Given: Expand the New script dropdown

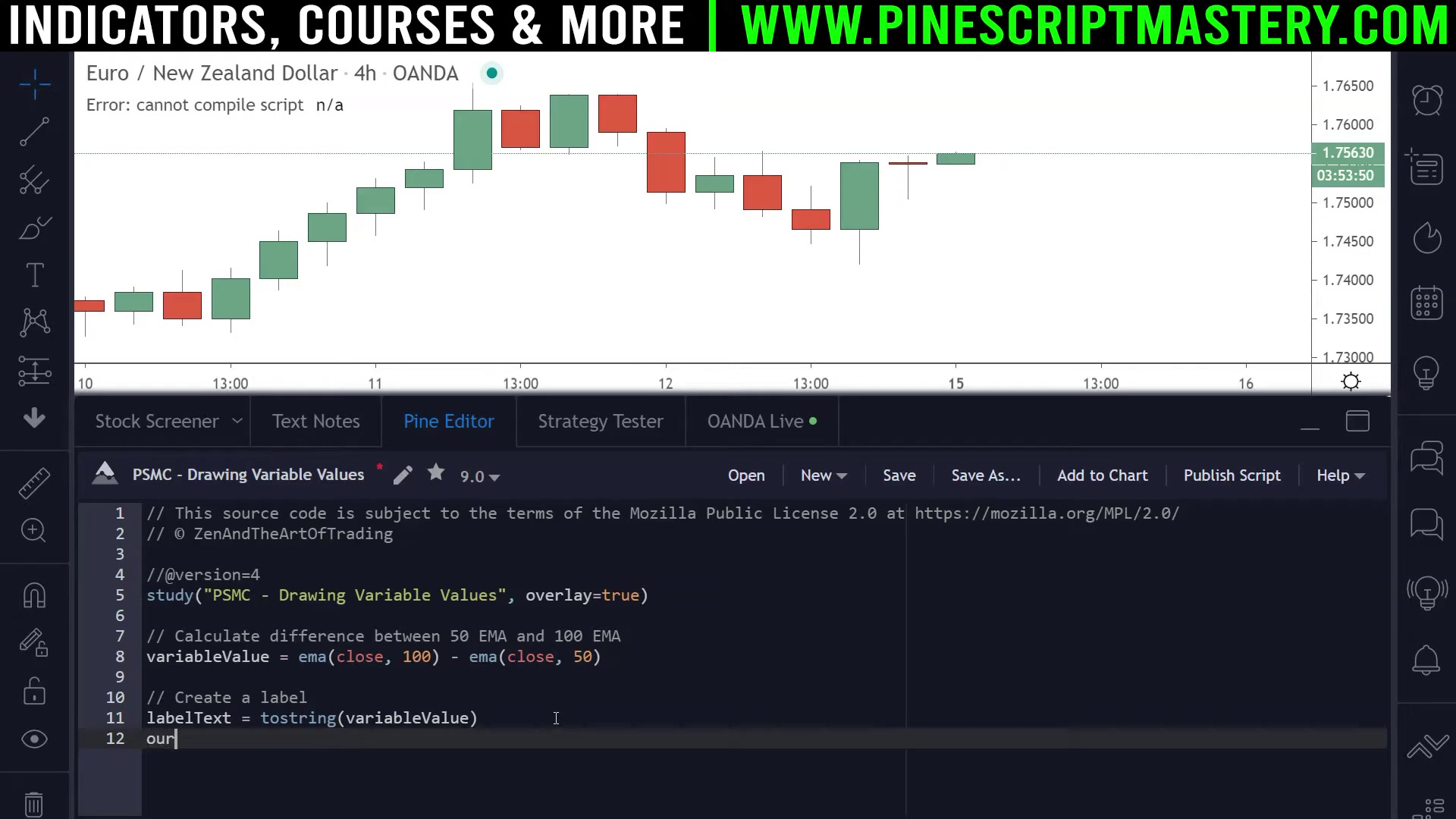Looking at the screenshot, I should click(x=824, y=475).
